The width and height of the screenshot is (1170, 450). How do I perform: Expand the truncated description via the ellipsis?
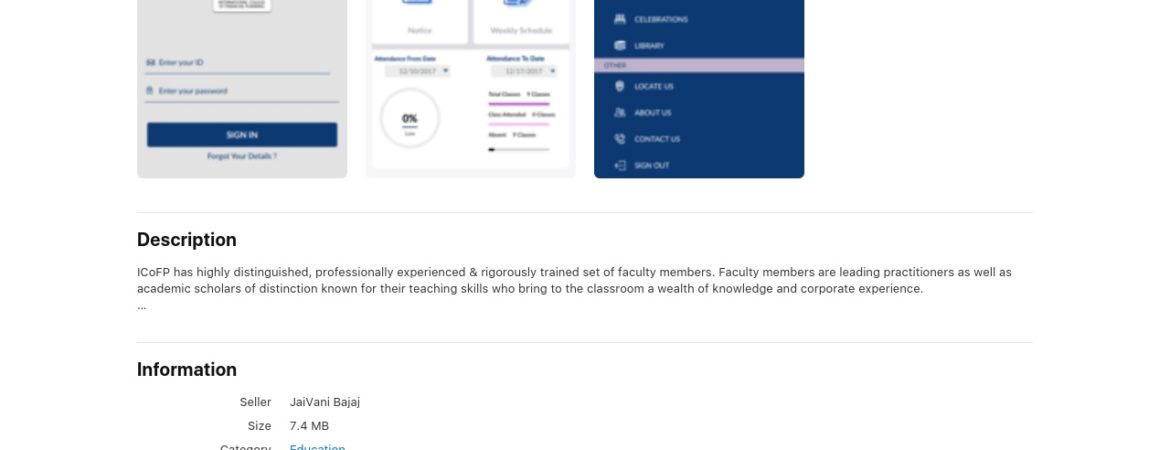coord(142,306)
